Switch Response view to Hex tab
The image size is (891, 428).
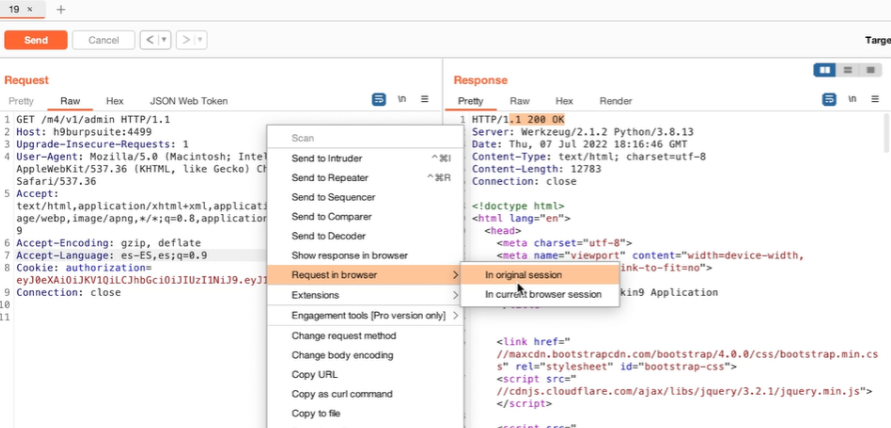click(x=564, y=101)
